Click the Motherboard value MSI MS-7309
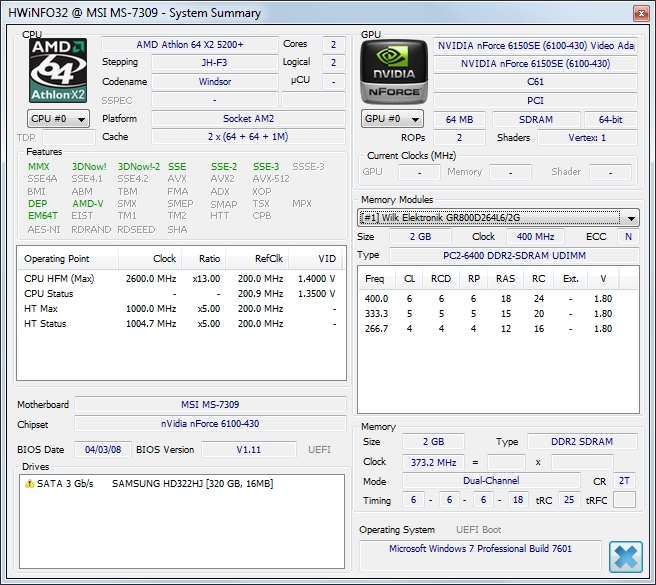This screenshot has width=656, height=585. [x=210, y=405]
